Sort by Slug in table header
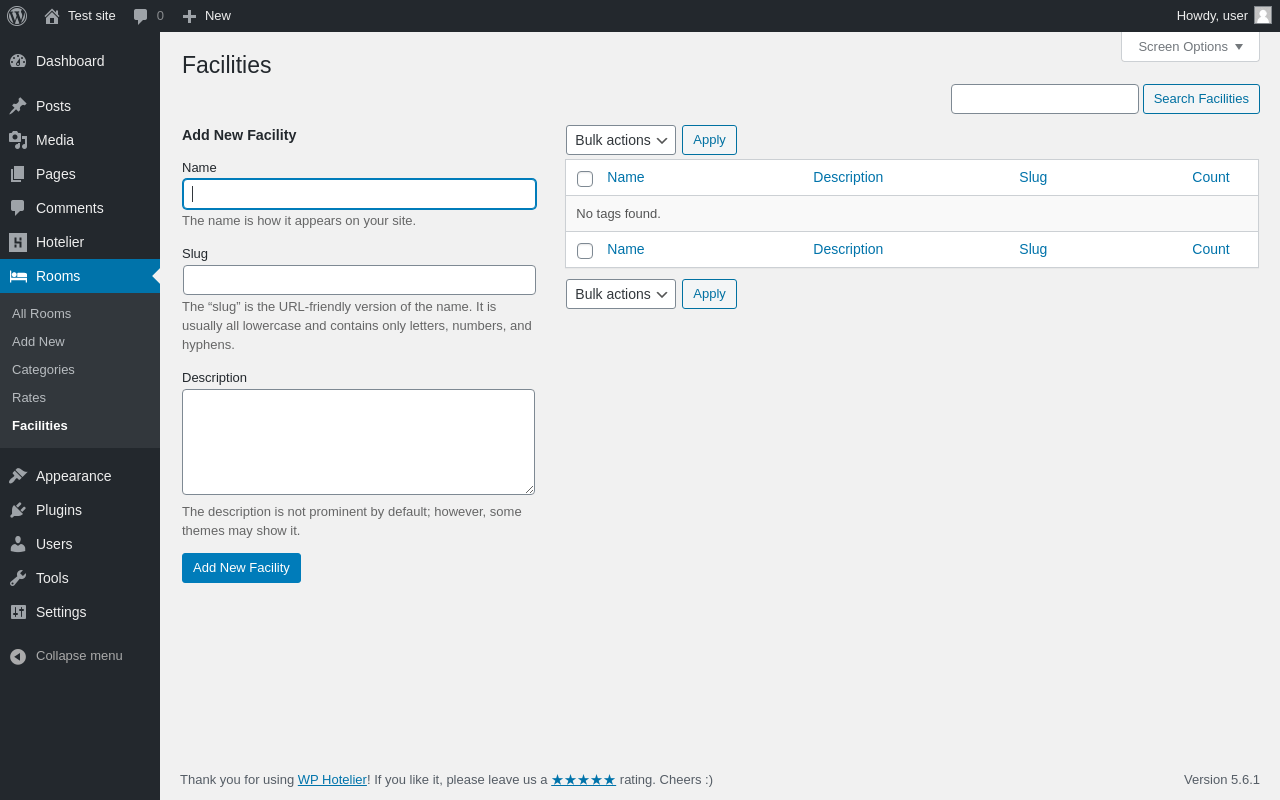Viewport: 1280px width, 800px height. pyautogui.click(x=1033, y=177)
